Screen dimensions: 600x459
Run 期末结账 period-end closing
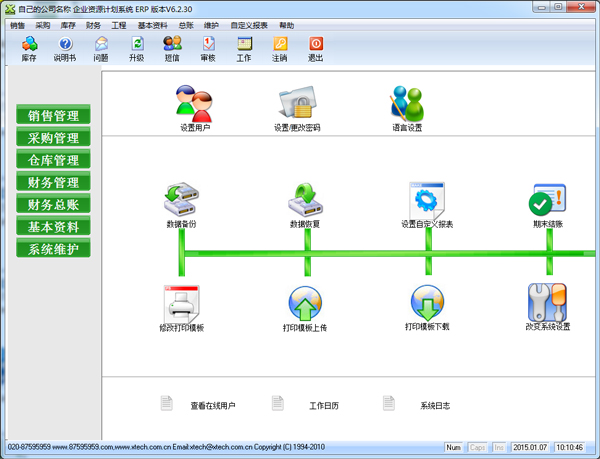pyautogui.click(x=548, y=201)
